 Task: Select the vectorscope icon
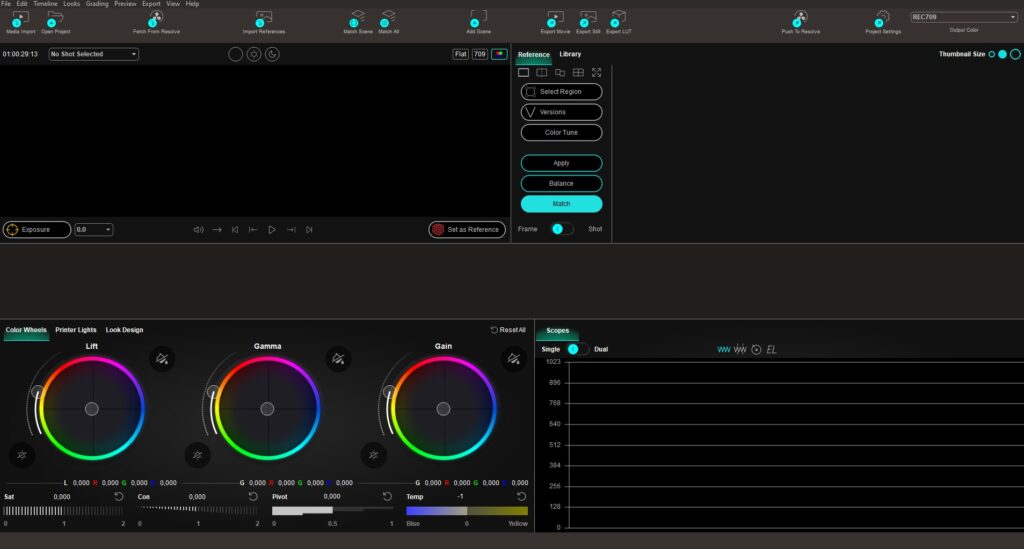756,350
